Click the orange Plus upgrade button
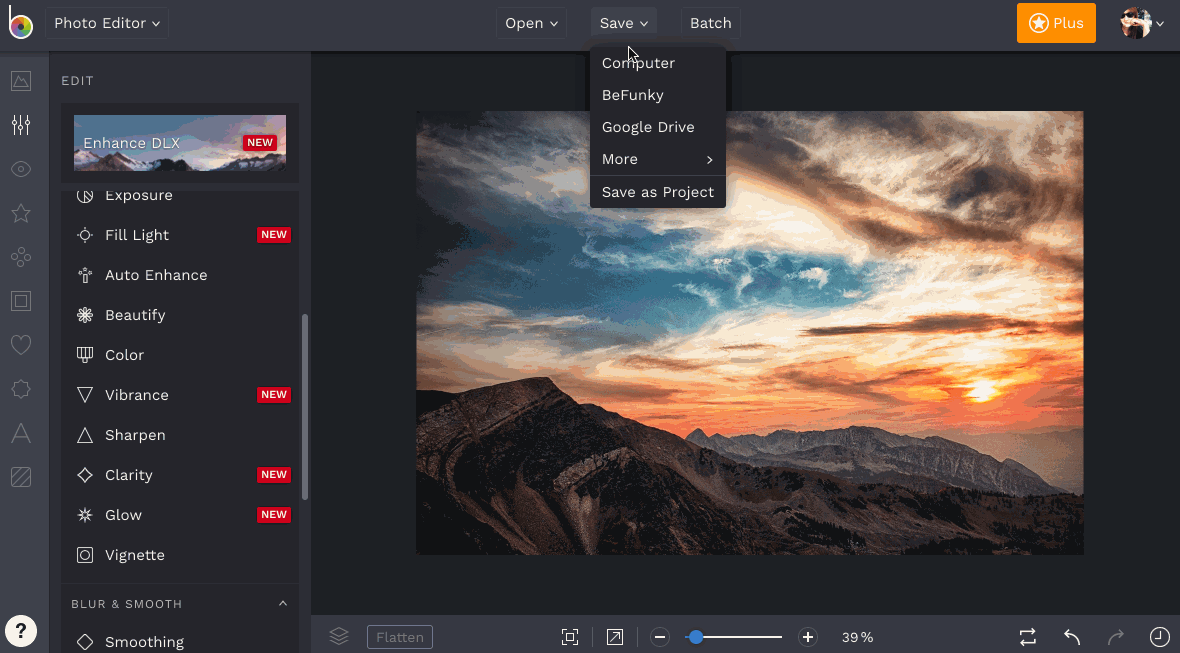This screenshot has width=1180, height=653. (x=1056, y=23)
